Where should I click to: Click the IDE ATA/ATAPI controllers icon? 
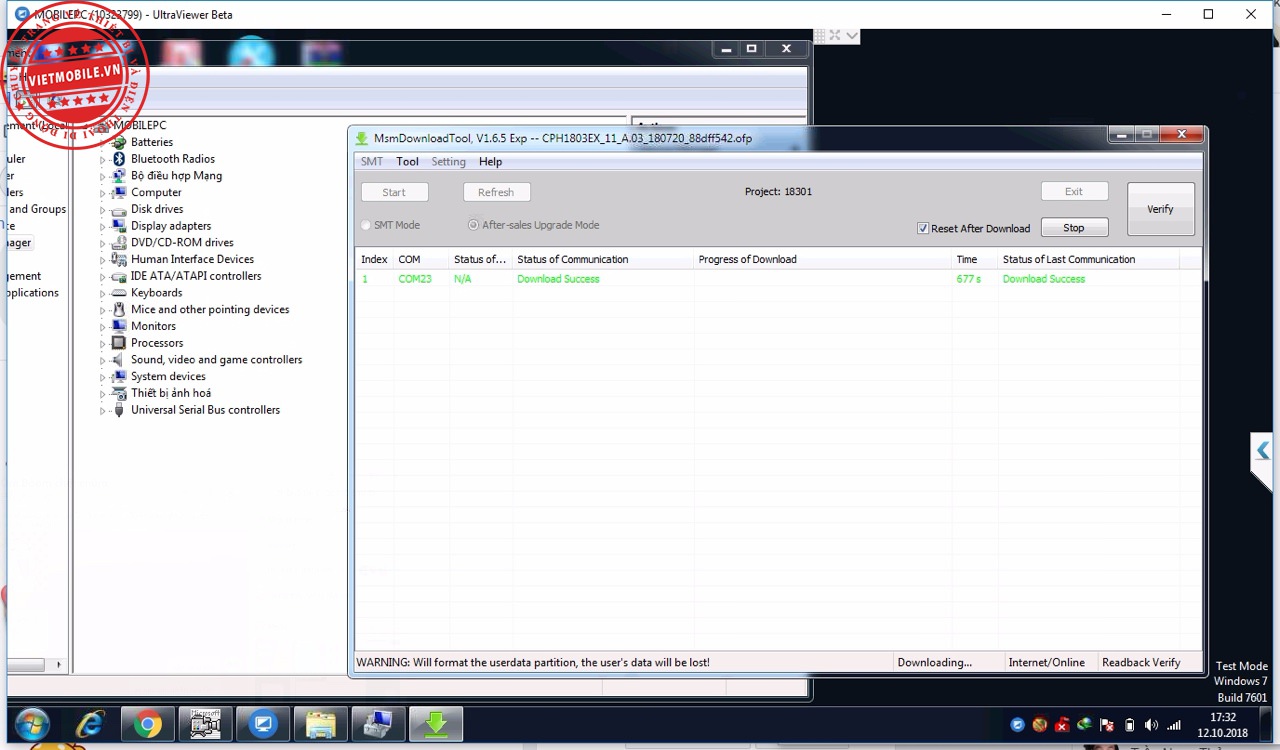[119, 276]
